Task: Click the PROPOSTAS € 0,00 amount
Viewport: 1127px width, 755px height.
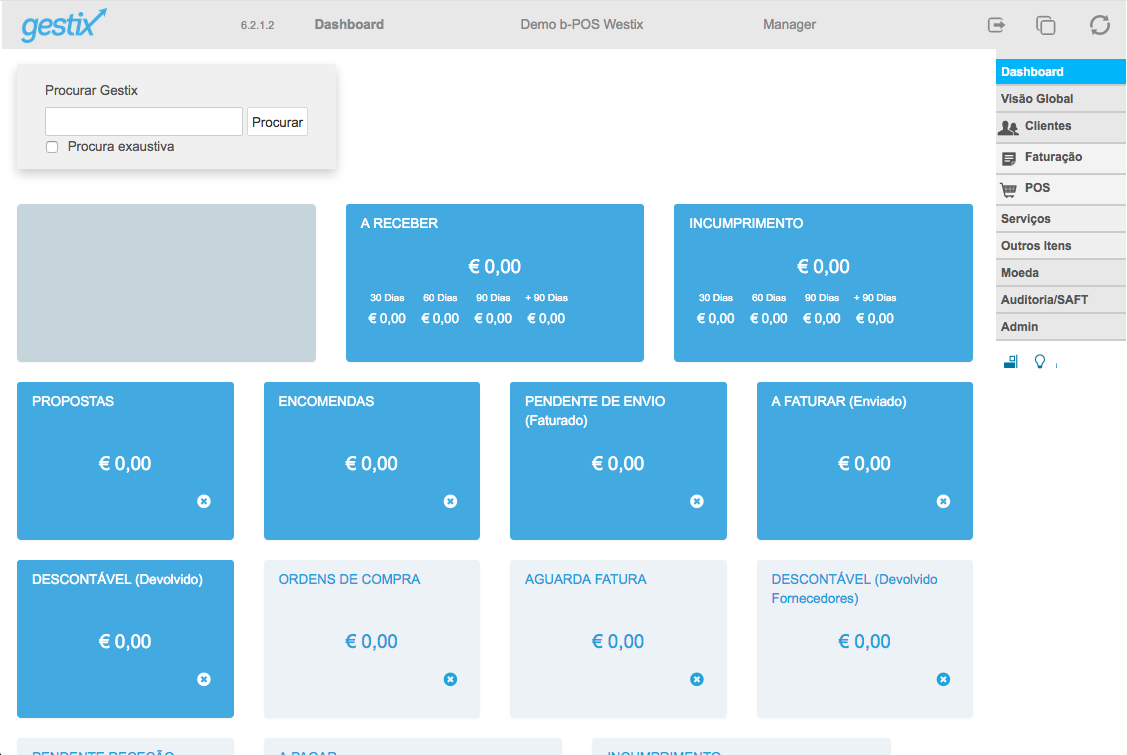Action: click(x=125, y=464)
